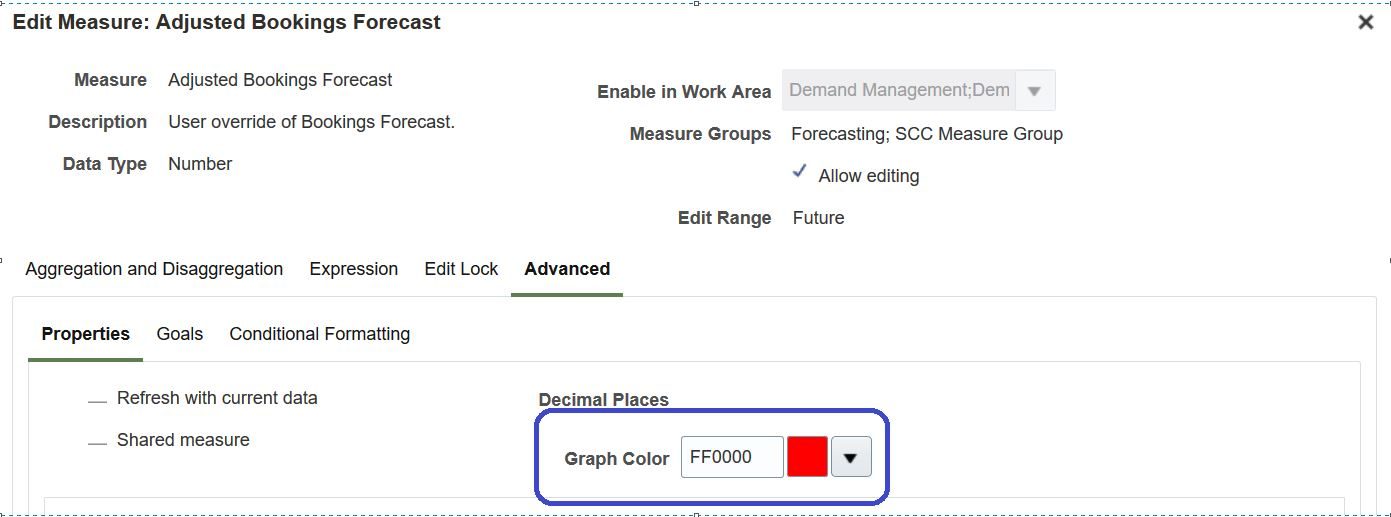
Task: Close the Edit Measure dialog
Action: pyautogui.click(x=1365, y=22)
